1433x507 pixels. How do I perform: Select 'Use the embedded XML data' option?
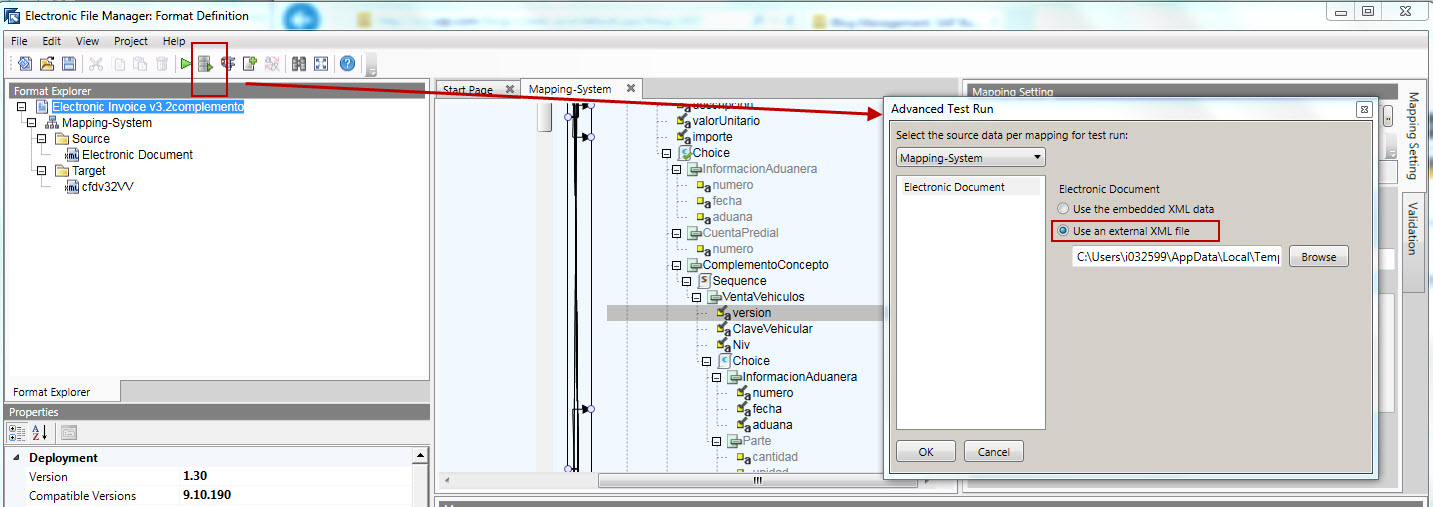coord(1064,209)
